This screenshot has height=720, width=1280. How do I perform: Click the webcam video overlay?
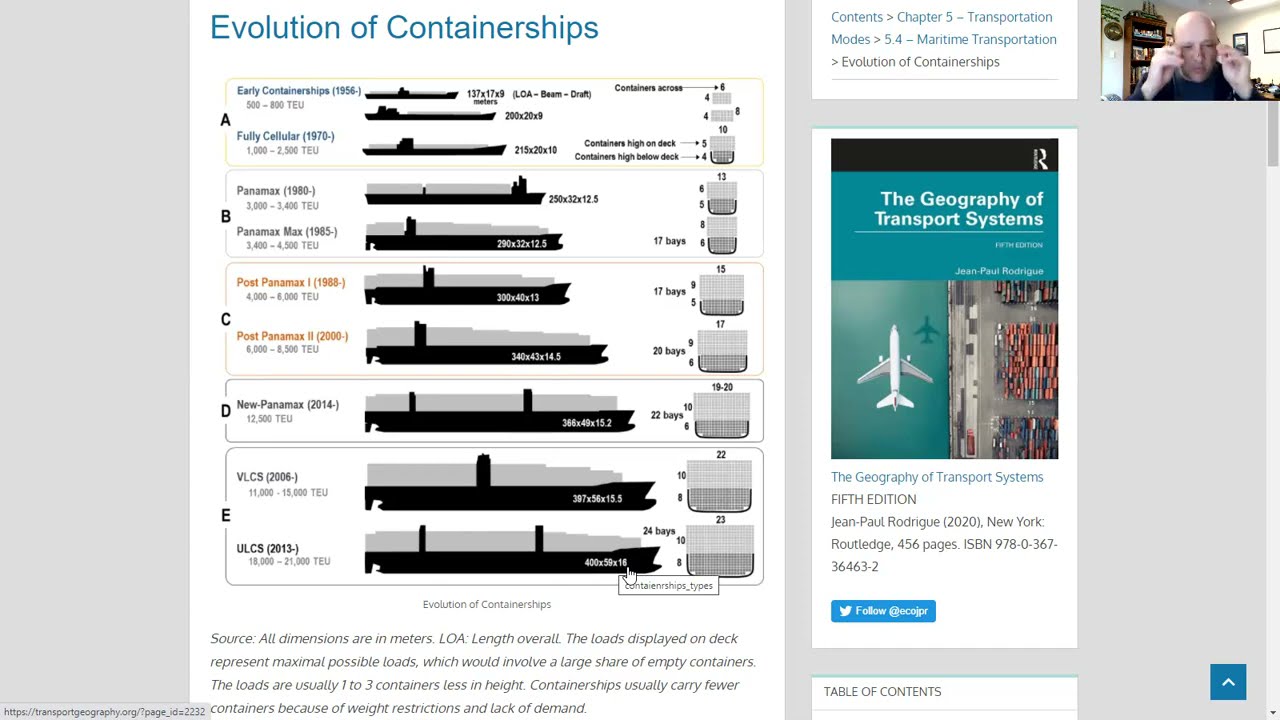tap(1190, 50)
